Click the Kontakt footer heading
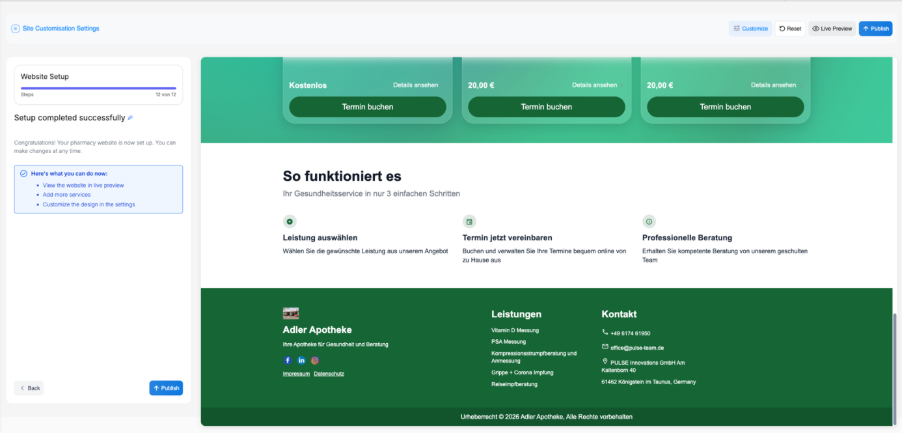Screen dimensions: 903x433 pyautogui.click(x=619, y=314)
